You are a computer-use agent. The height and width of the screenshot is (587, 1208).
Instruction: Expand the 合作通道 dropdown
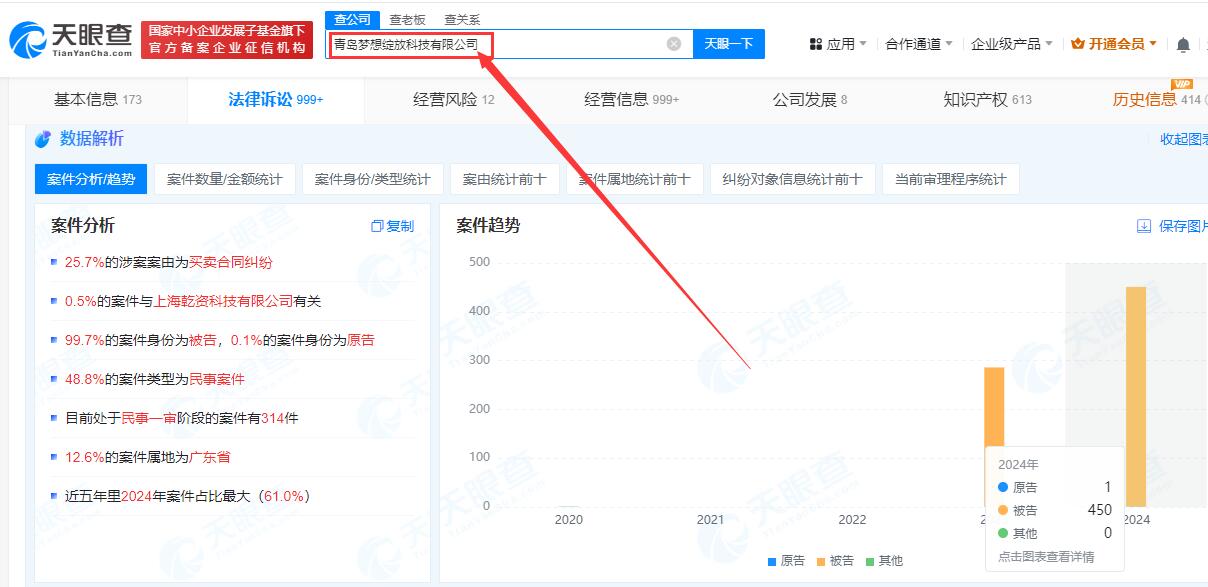pyautogui.click(x=918, y=44)
